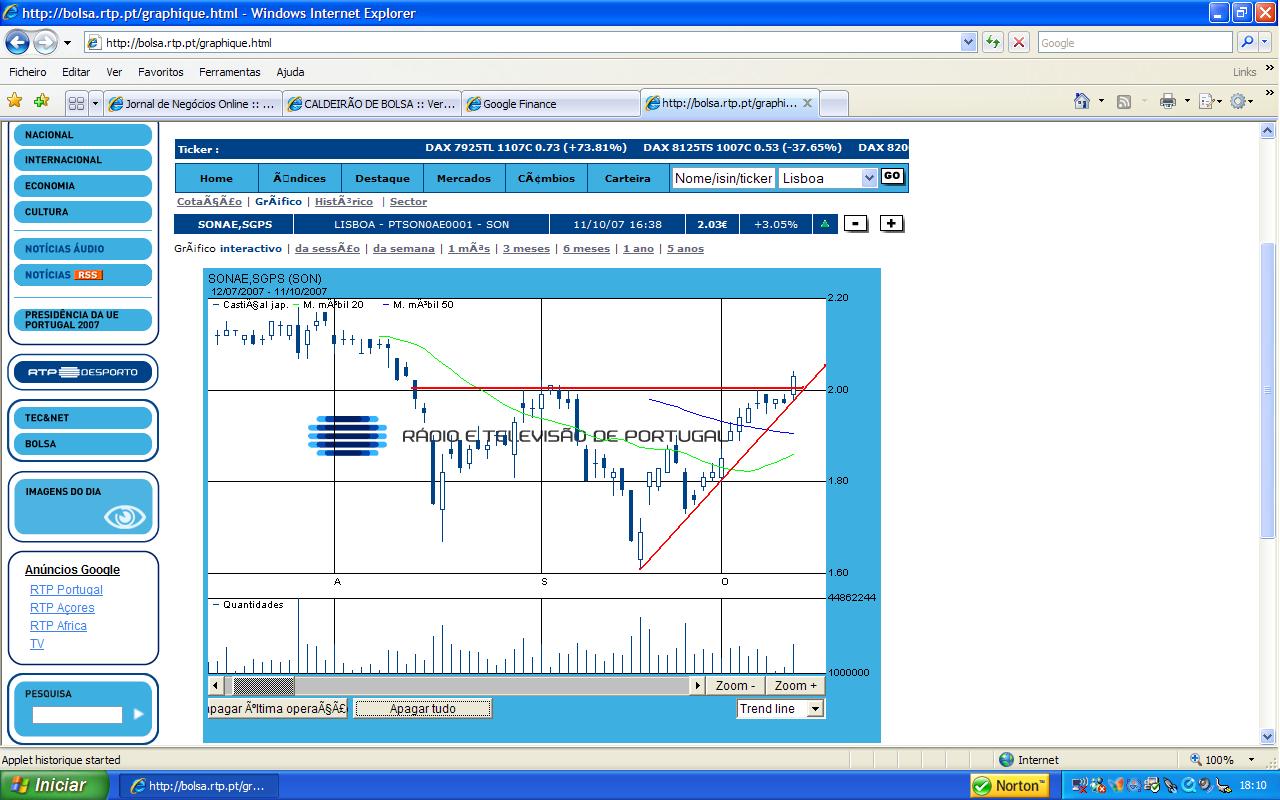Click the Nome/isin/ticker search field
This screenshot has width=1280, height=800.
723,178
